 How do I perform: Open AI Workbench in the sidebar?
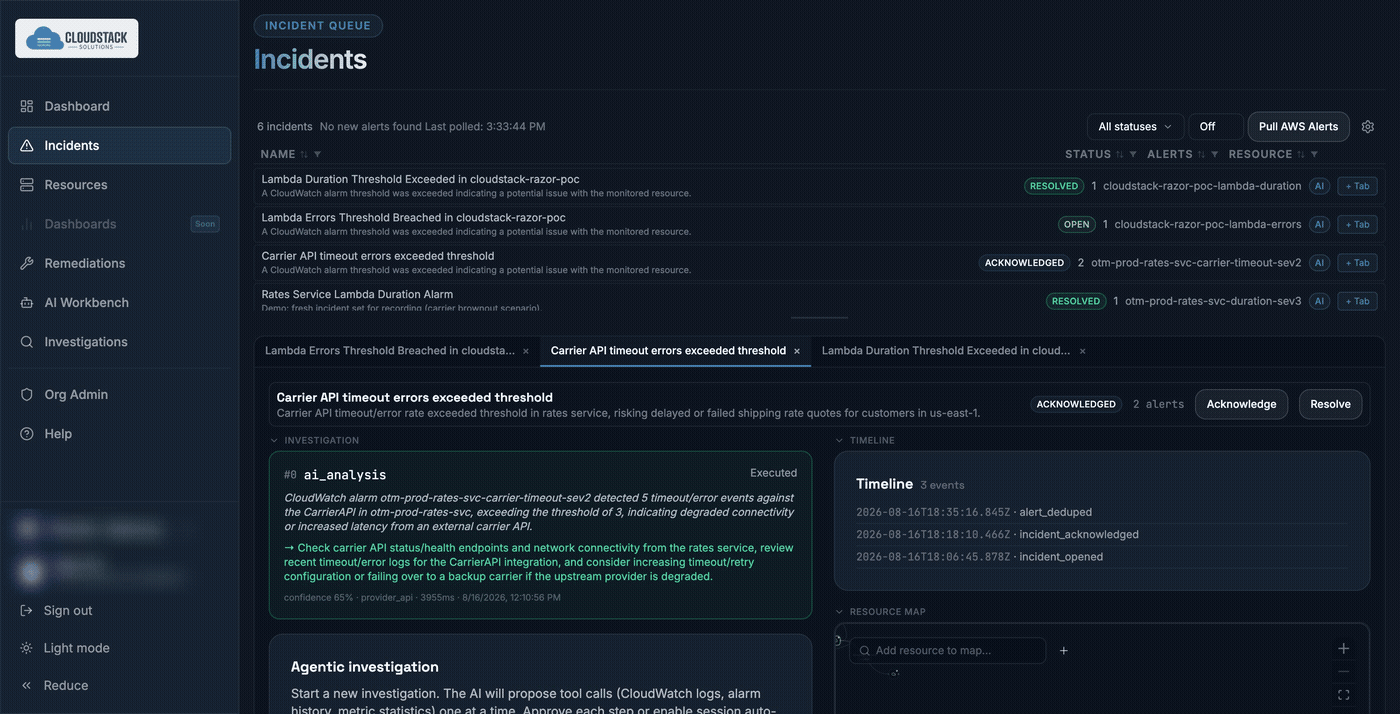tap(119, 302)
